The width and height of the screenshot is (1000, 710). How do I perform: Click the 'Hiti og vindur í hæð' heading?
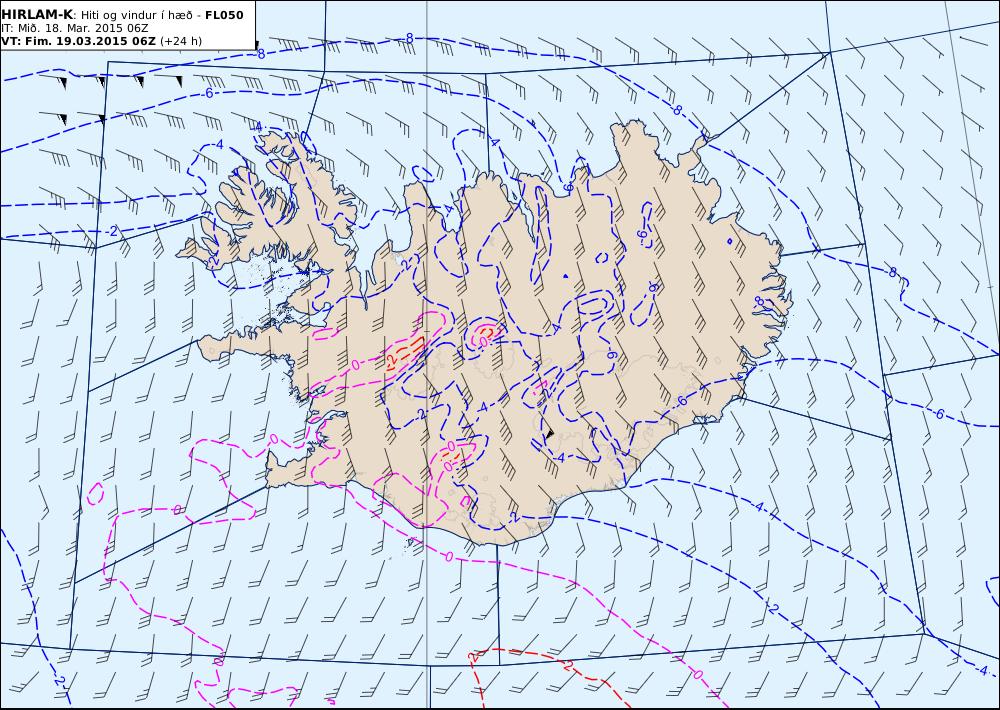pyautogui.click(x=136, y=15)
